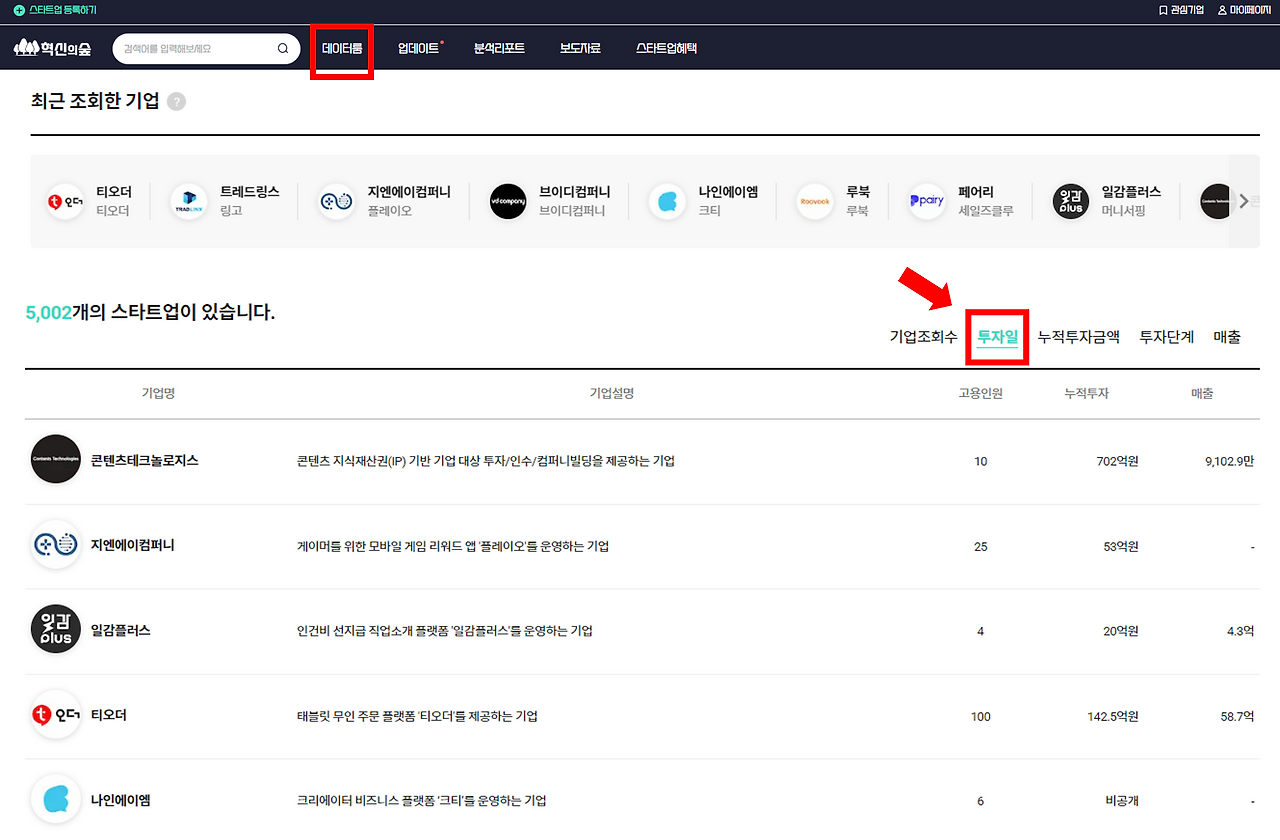Click description '크리에이터 비즈니스 플랫폼 크티…'
The image size is (1280, 840).
click(x=422, y=801)
